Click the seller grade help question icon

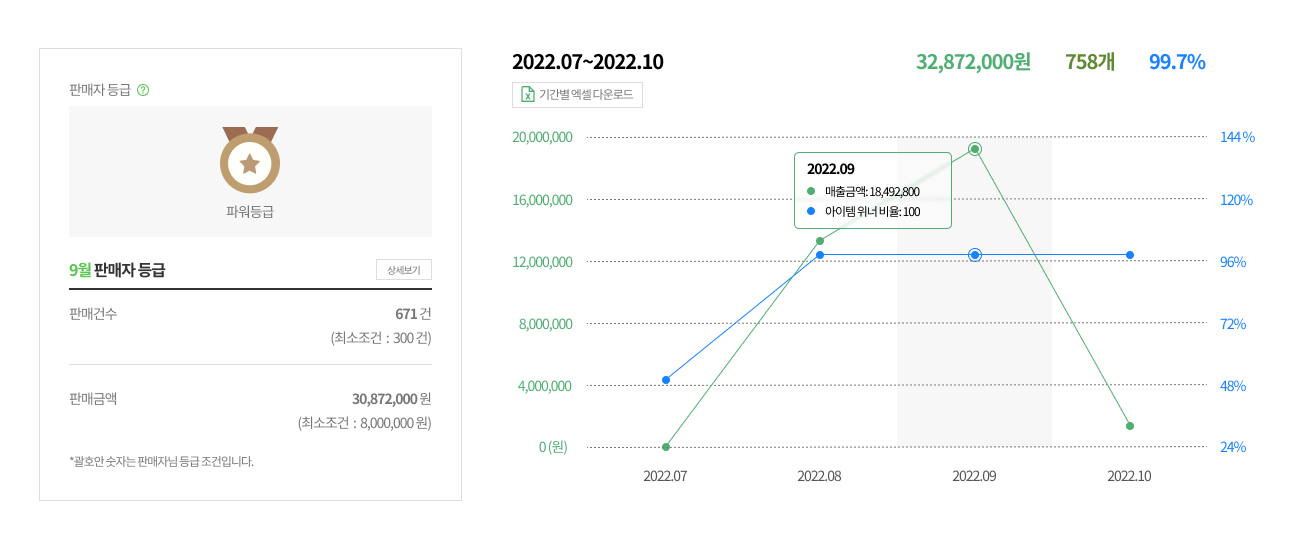pyautogui.click(x=143, y=90)
